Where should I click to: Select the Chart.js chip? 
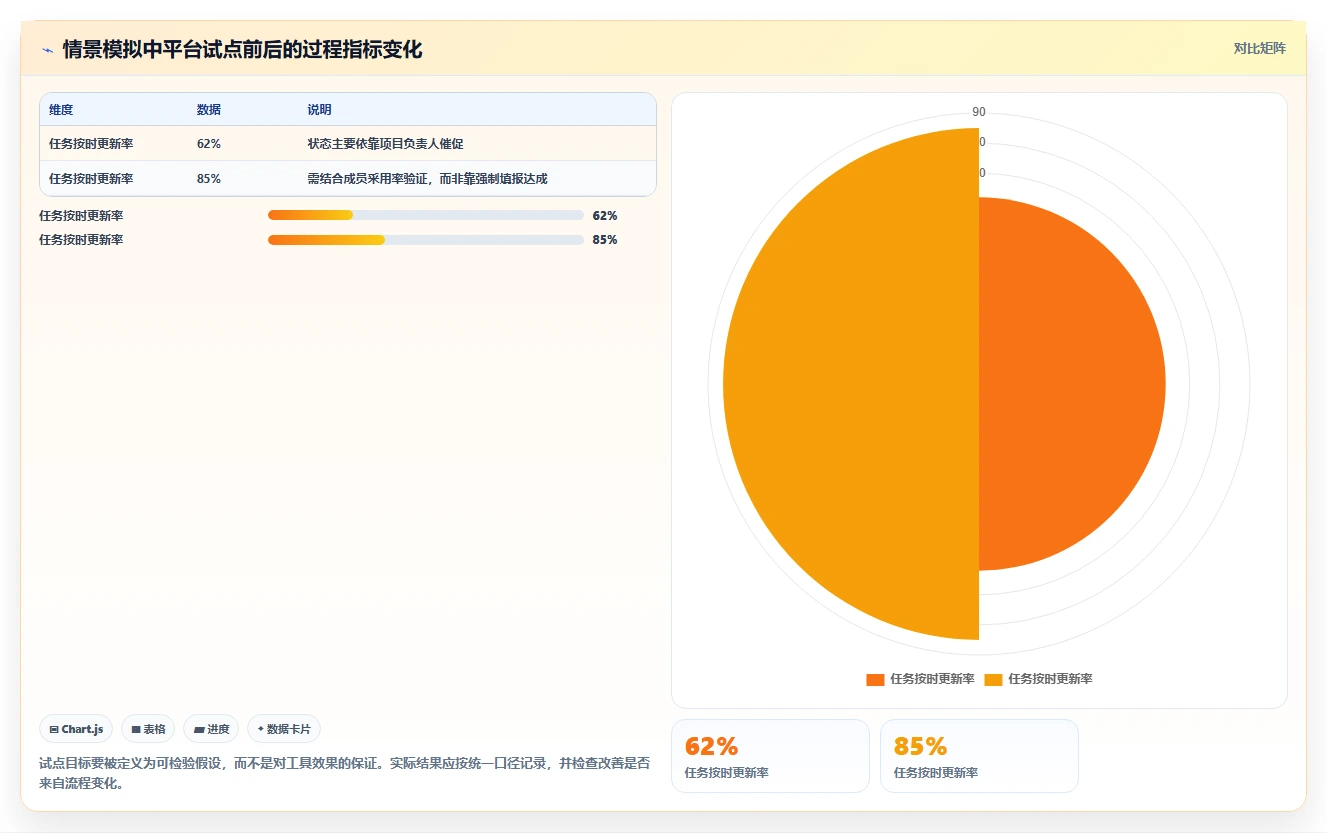click(x=76, y=729)
